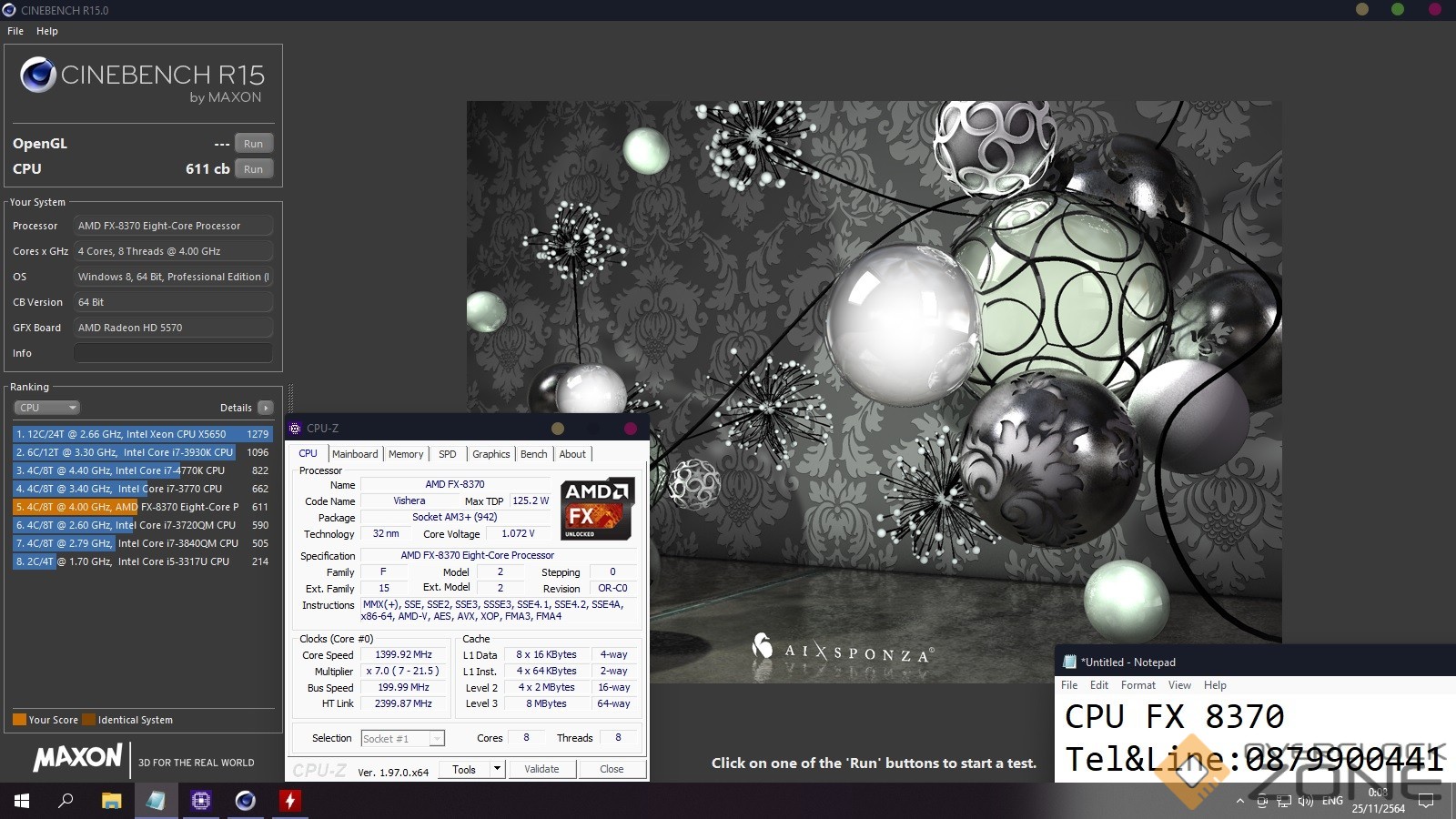The image size is (1456, 819).
Task: Open the Socket #1 selection dropdown
Action: click(402, 739)
